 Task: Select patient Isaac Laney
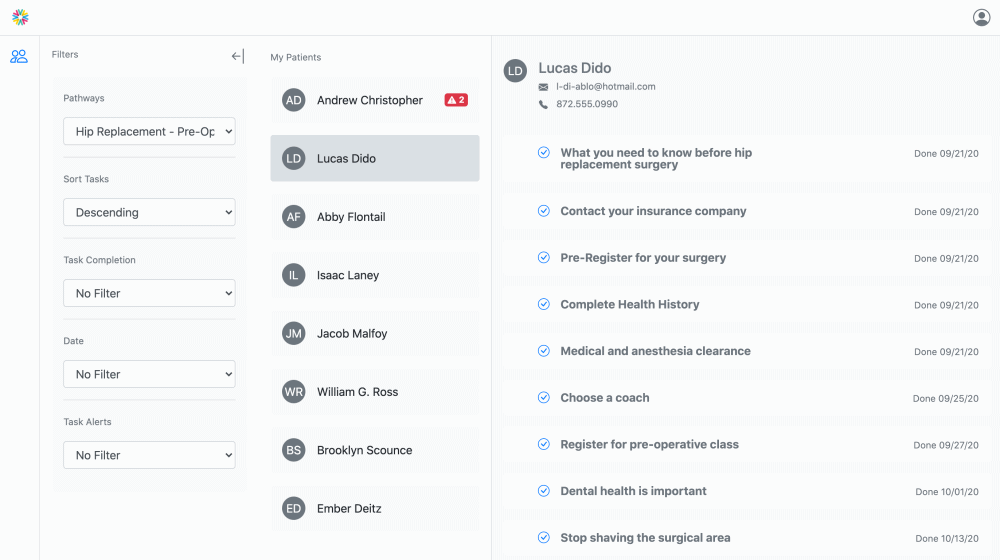click(x=375, y=275)
